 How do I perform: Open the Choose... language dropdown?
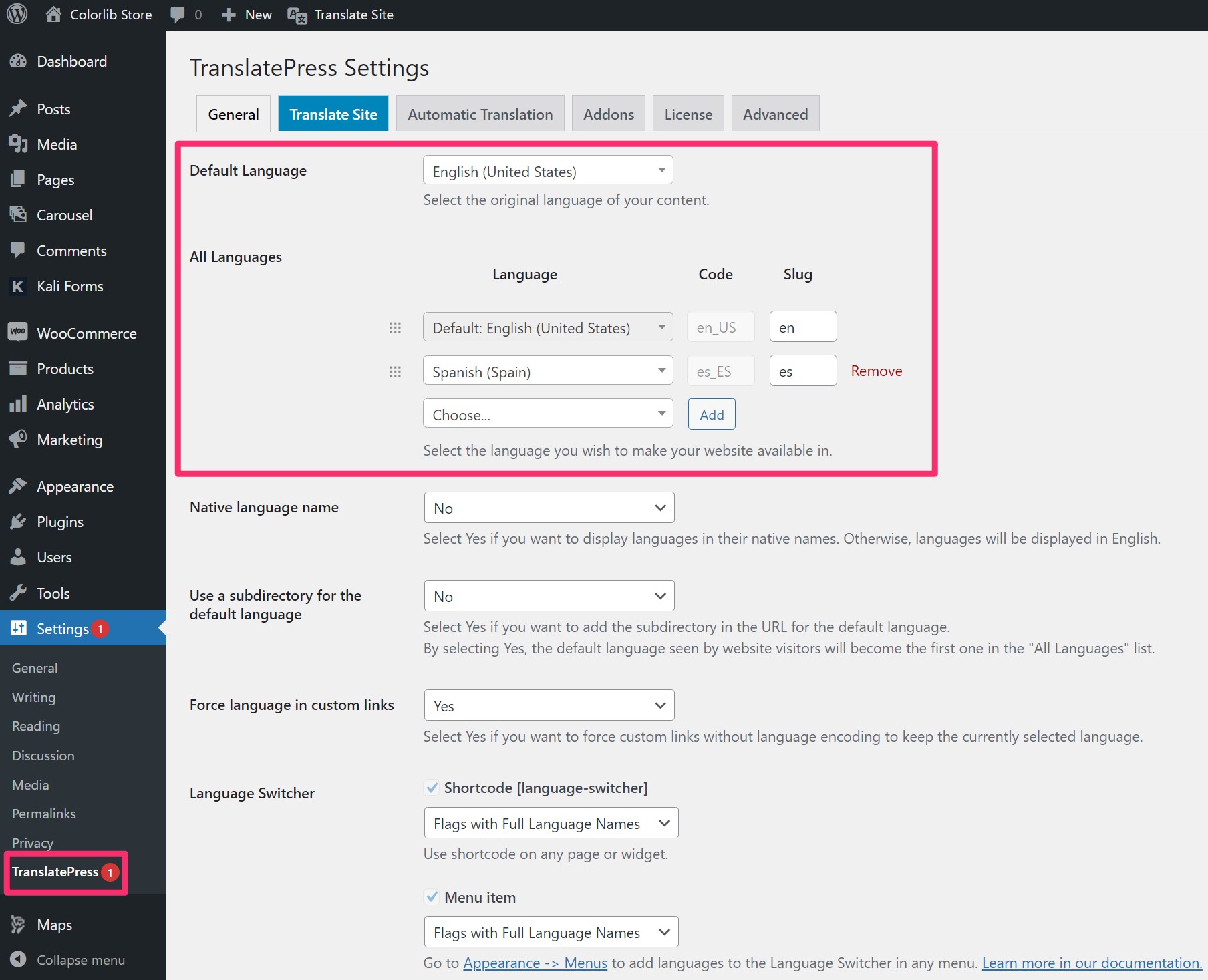click(548, 414)
